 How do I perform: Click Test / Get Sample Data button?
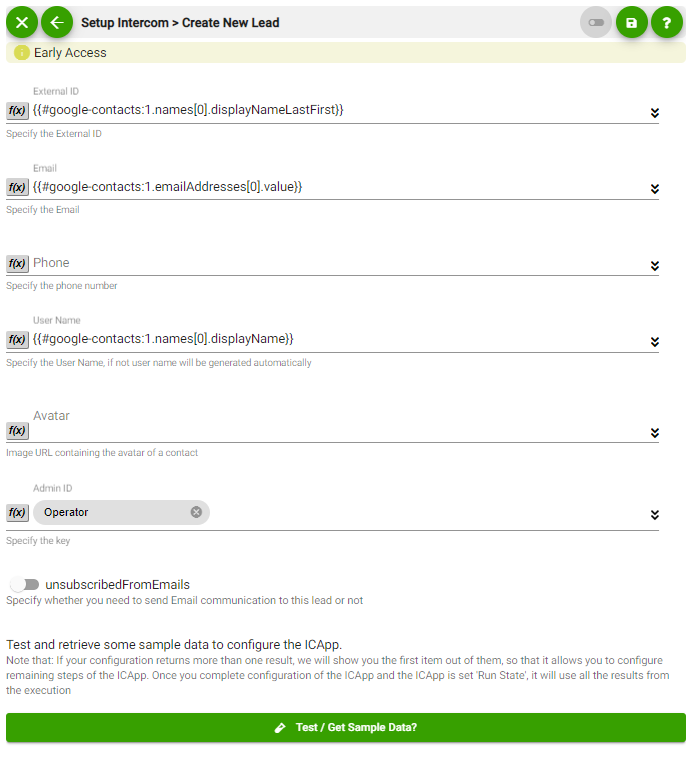coord(346,728)
